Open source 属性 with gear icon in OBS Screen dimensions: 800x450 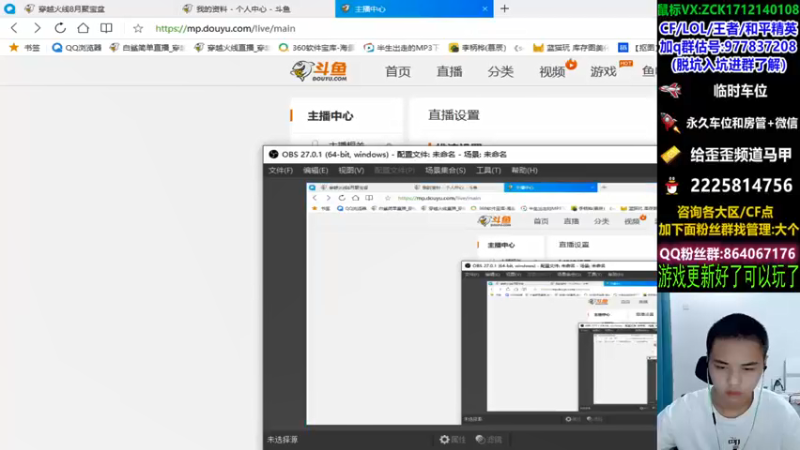click(453, 439)
